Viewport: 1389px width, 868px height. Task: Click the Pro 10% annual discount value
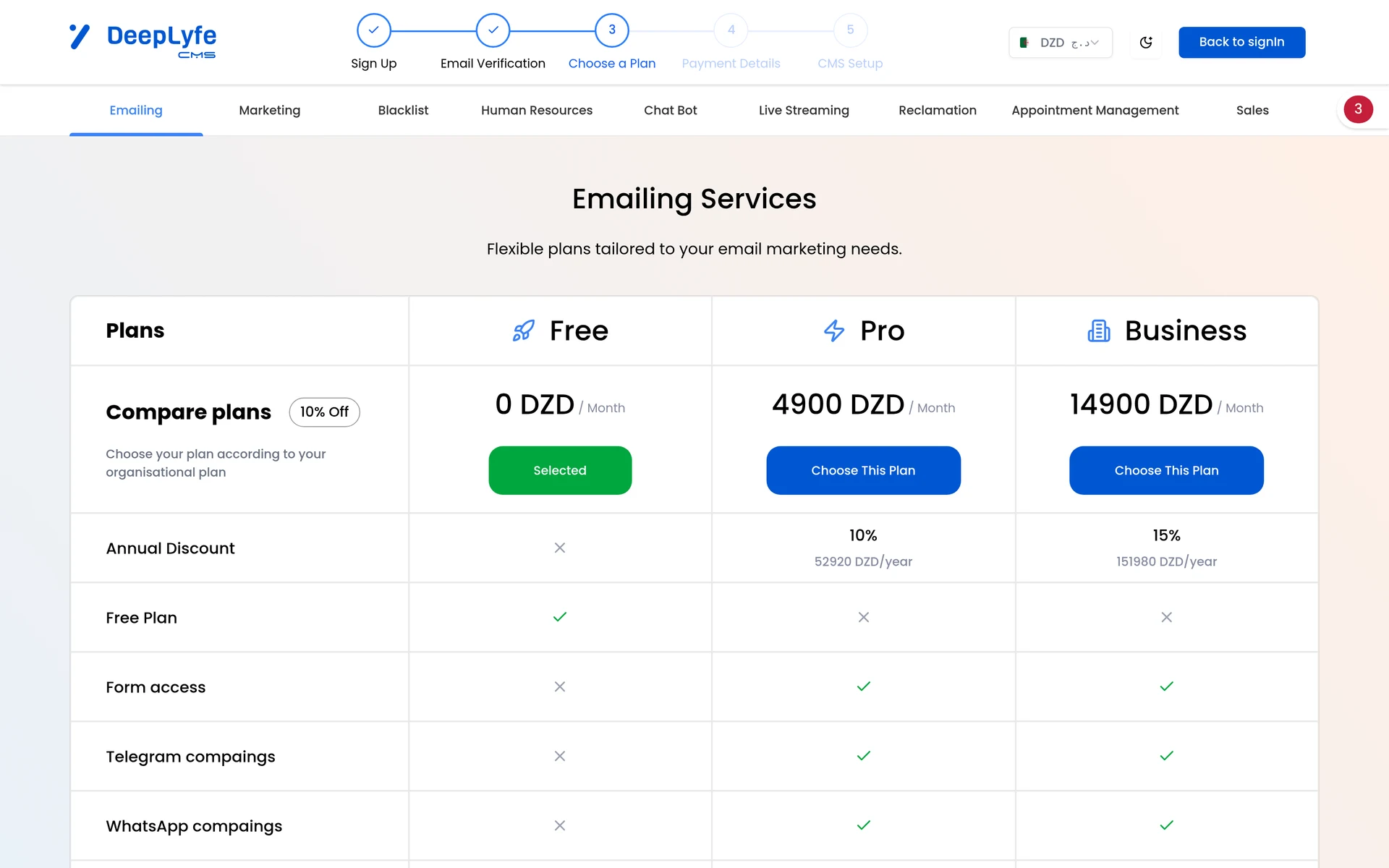[863, 535]
